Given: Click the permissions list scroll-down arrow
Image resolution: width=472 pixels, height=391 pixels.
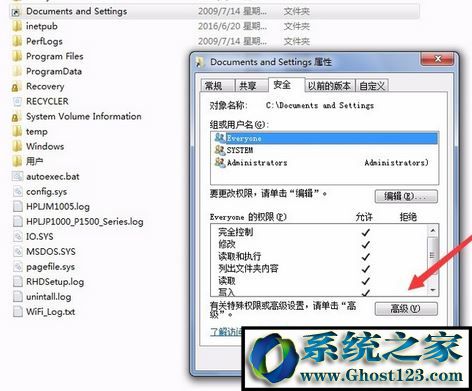Looking at the screenshot, I should (x=433, y=290).
